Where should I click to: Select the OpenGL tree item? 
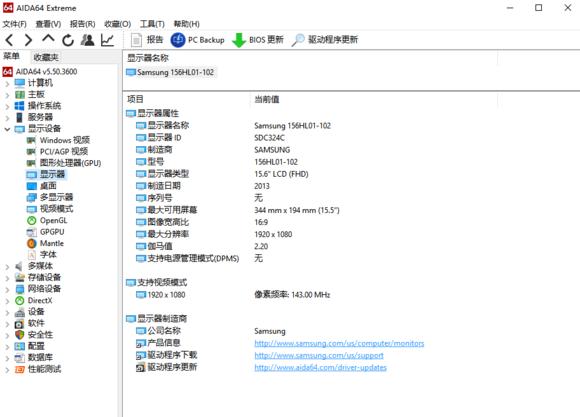tap(47, 221)
